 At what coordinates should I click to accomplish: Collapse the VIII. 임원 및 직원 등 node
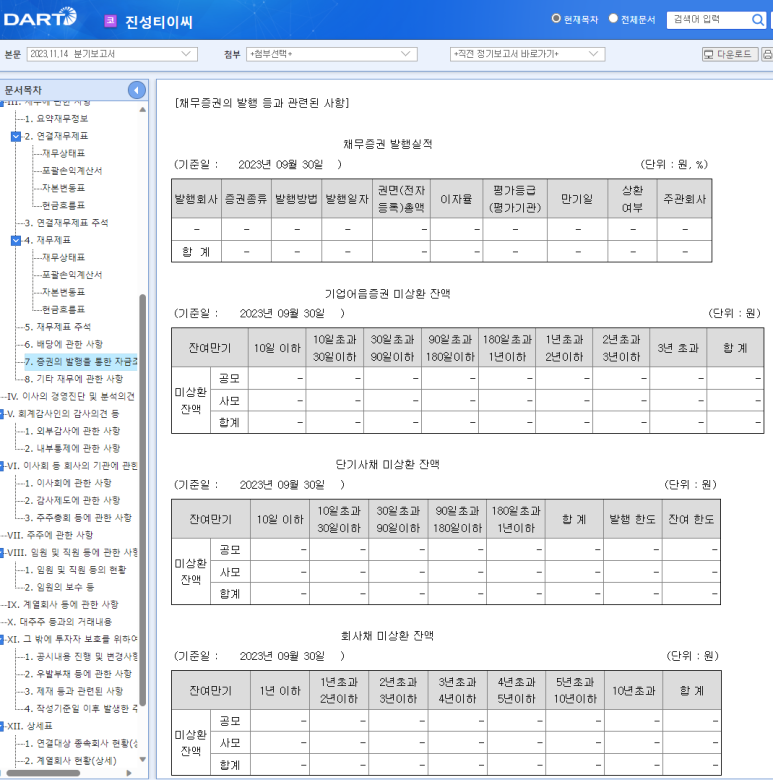(2, 553)
